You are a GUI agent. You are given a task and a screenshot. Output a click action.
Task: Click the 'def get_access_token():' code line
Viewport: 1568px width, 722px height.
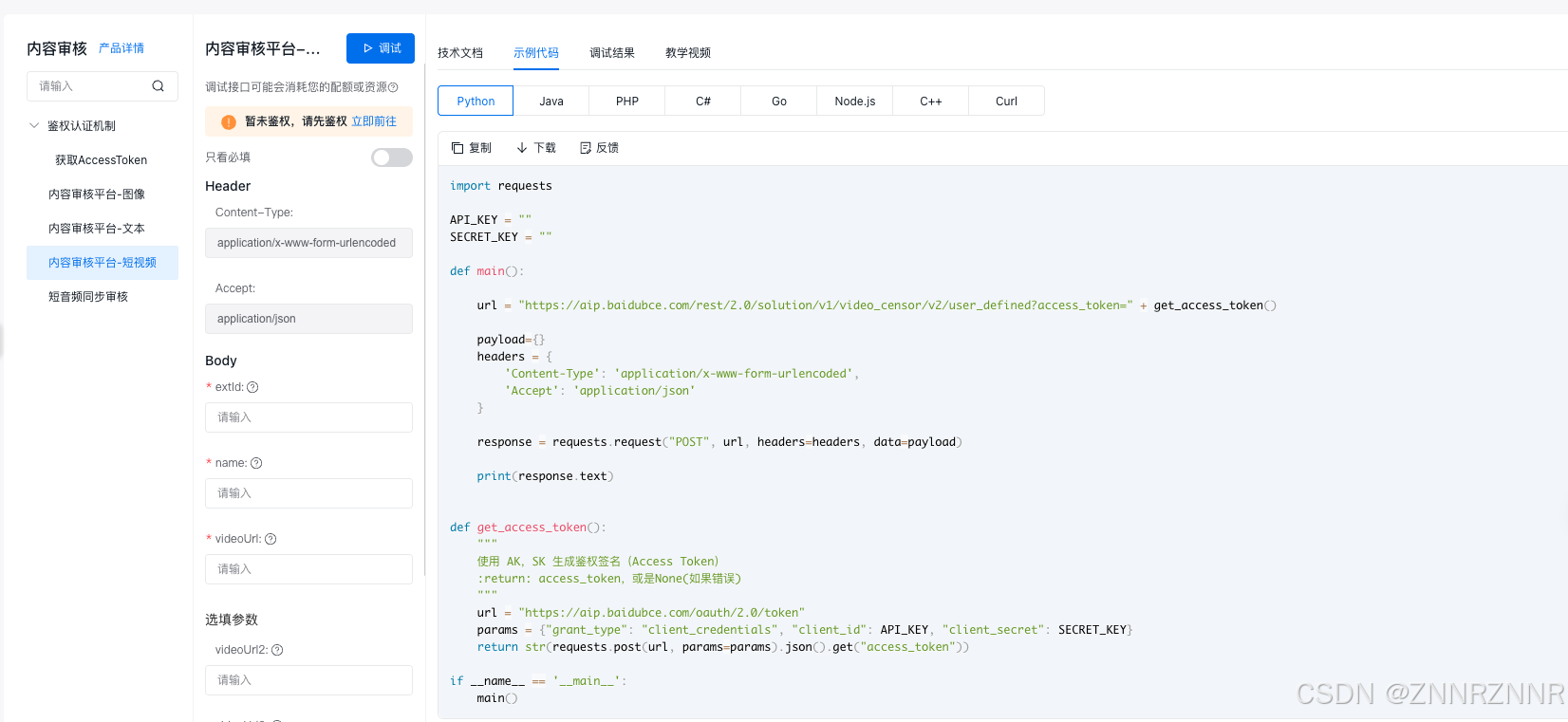pyautogui.click(x=528, y=528)
